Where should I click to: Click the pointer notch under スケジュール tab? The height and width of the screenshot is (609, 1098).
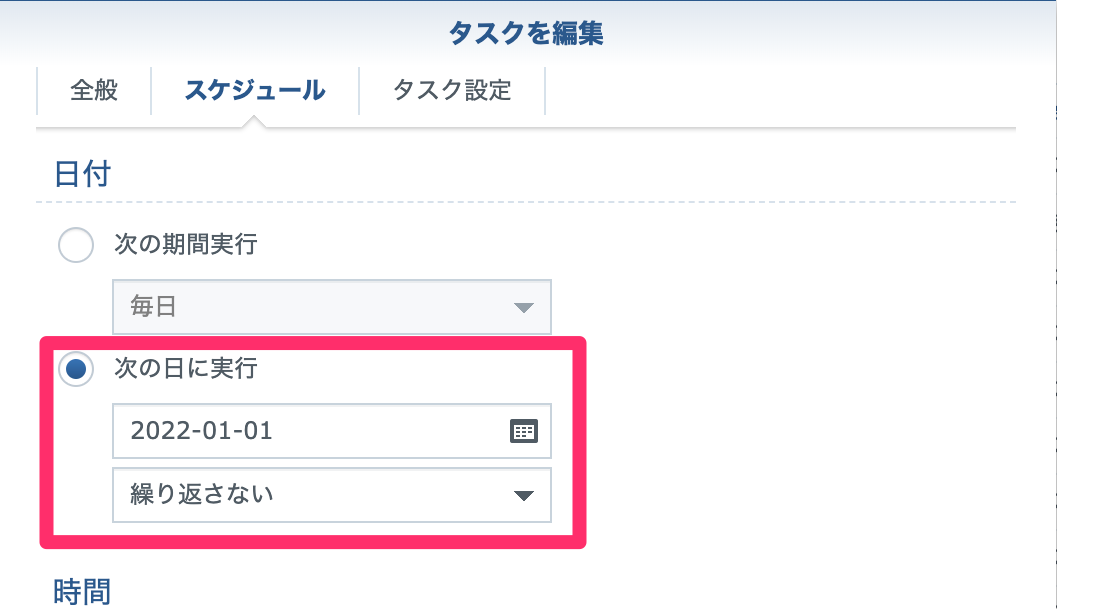click(x=255, y=122)
